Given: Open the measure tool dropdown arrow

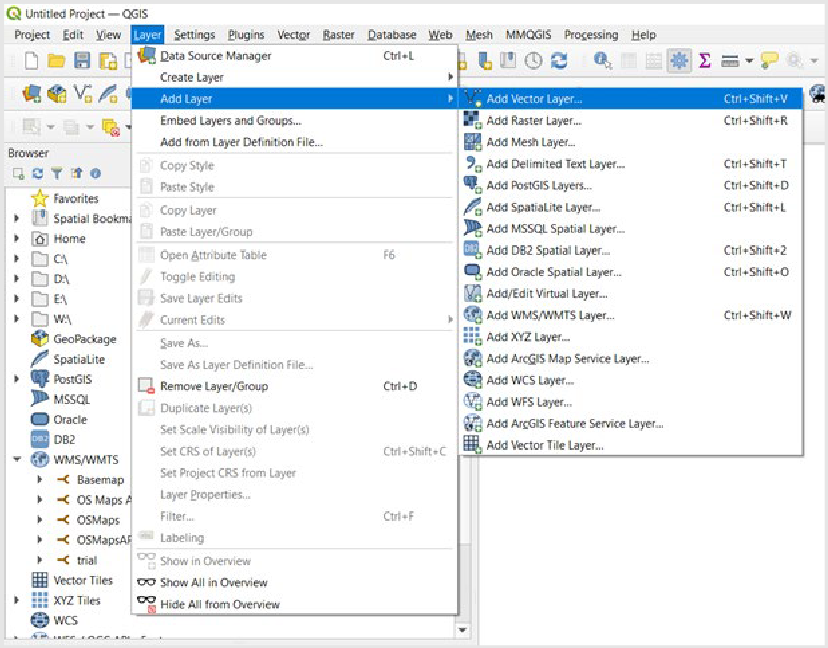Looking at the screenshot, I should (749, 61).
